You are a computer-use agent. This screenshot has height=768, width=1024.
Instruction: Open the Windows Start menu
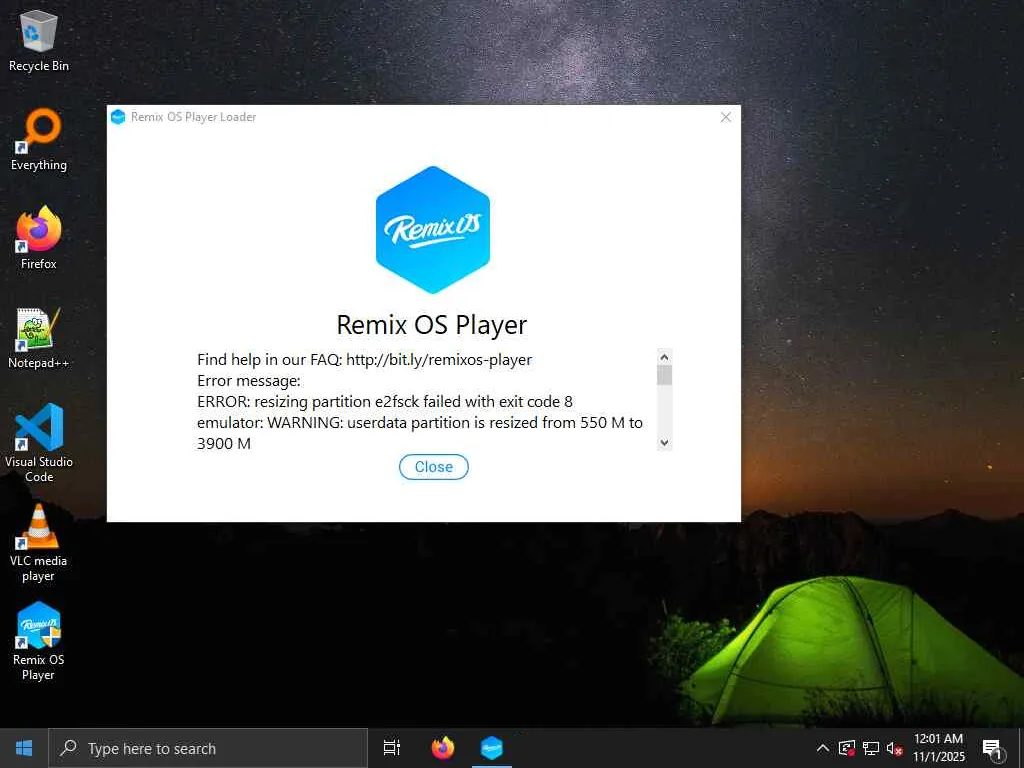click(x=24, y=748)
